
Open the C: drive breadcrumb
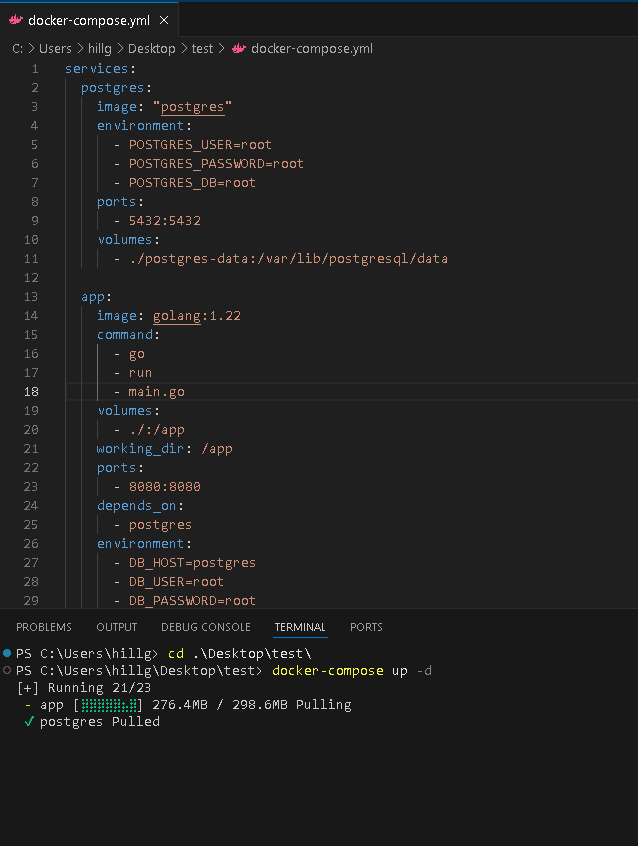point(18,49)
